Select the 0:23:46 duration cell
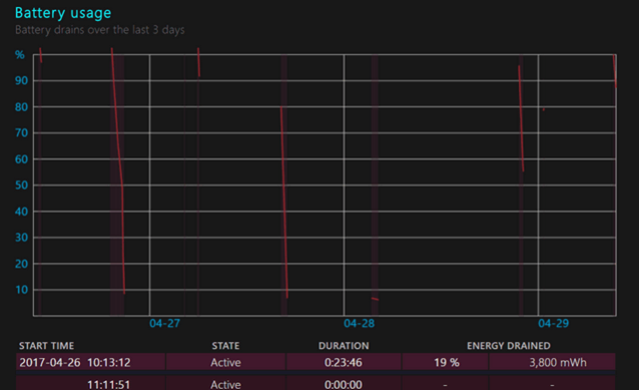 pos(343,362)
